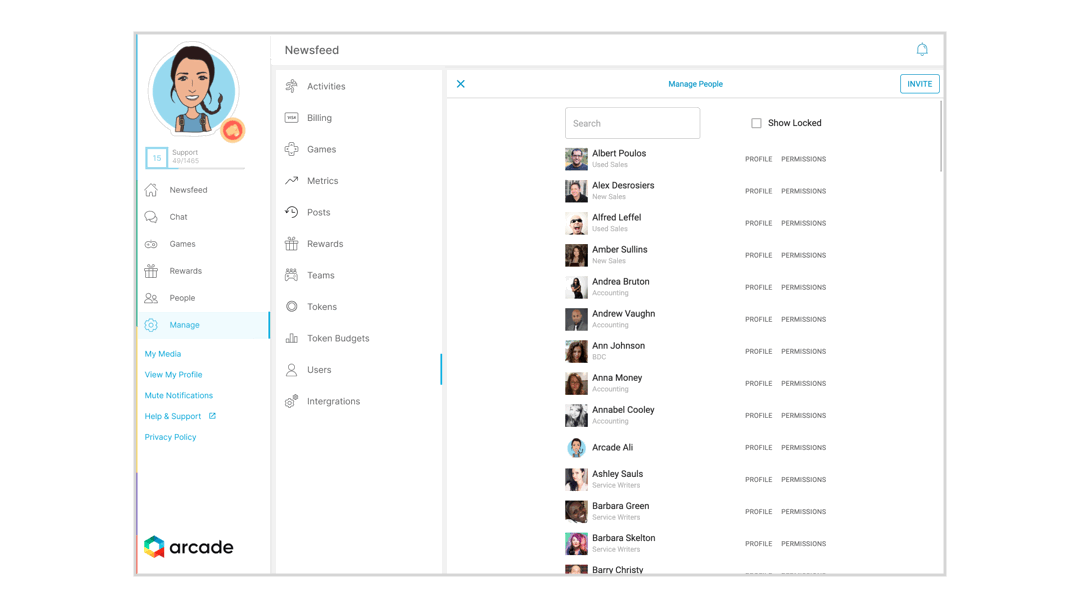Open PROFILE for Alex Desrosiers
Image resolution: width=1080 pixels, height=608 pixels.
pos(758,191)
